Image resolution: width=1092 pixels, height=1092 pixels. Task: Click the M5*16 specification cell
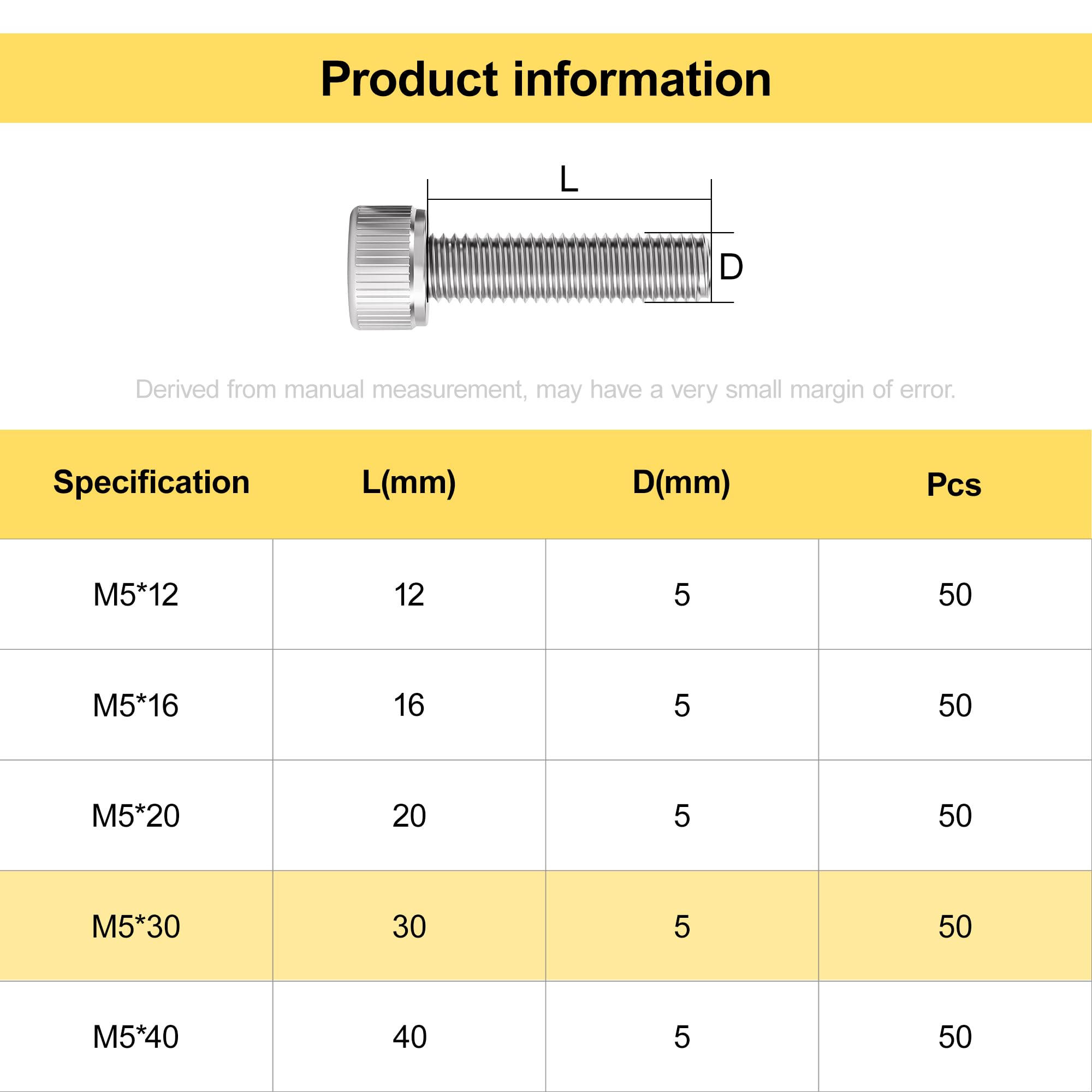[x=136, y=705]
